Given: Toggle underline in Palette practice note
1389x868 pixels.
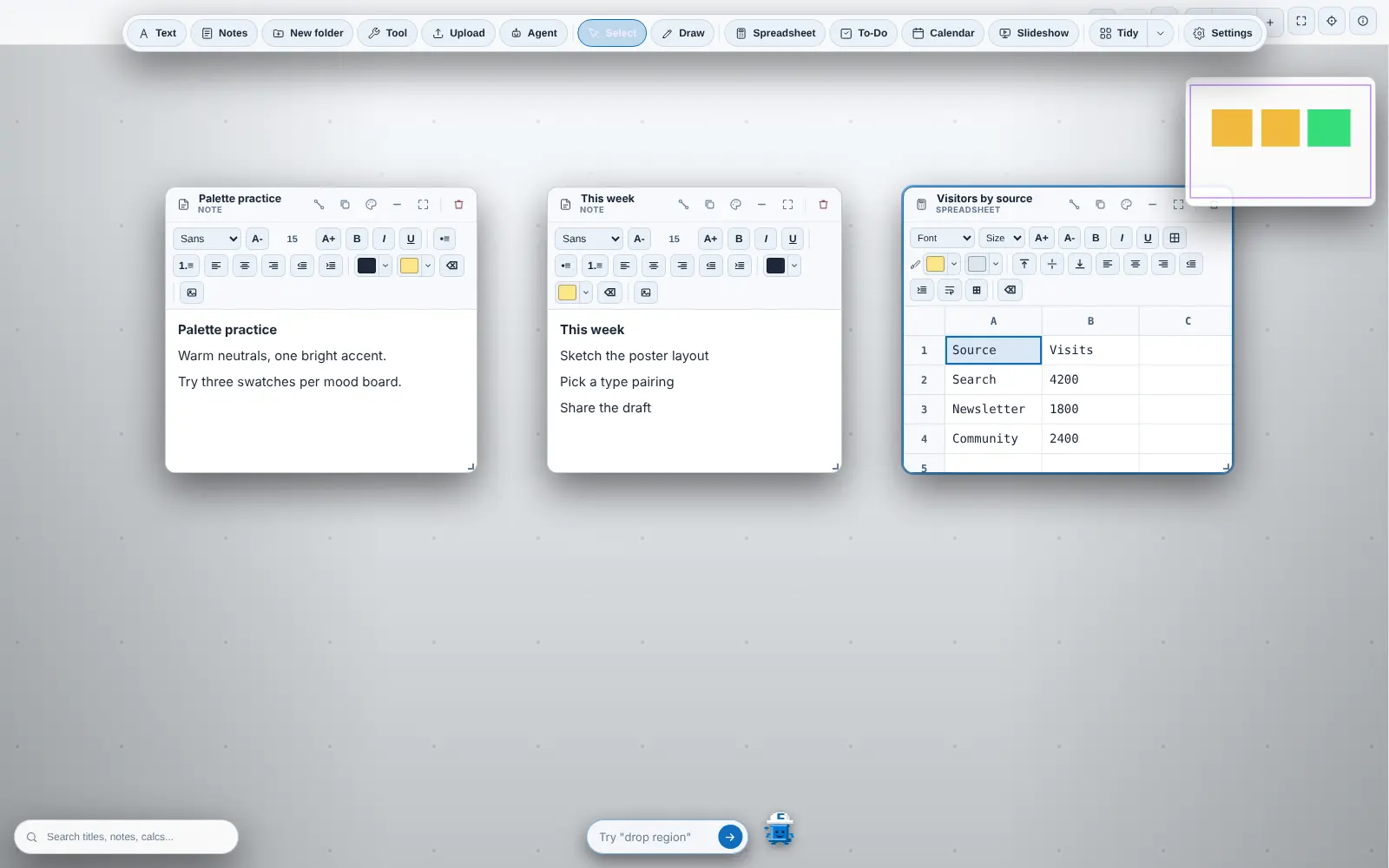Looking at the screenshot, I should click(x=411, y=239).
